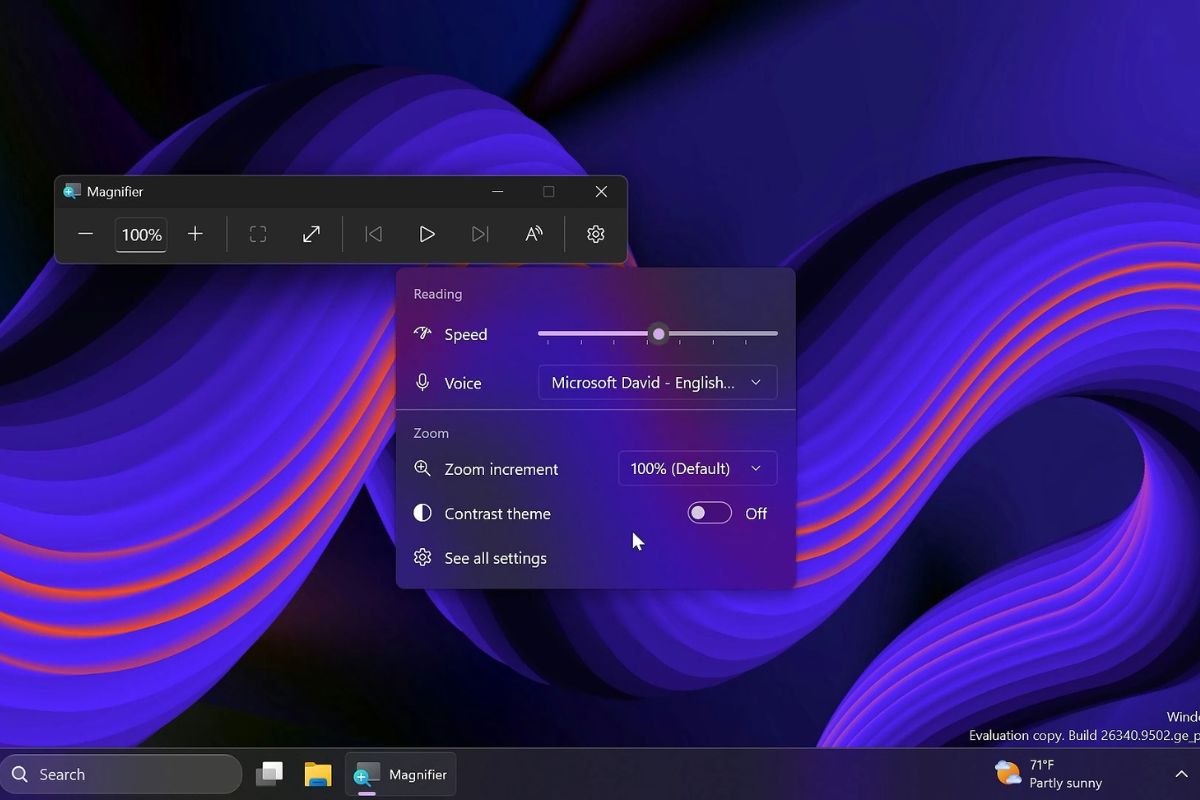Toggle the Contrast theme switch
Image resolution: width=1200 pixels, height=800 pixels.
pyautogui.click(x=709, y=514)
